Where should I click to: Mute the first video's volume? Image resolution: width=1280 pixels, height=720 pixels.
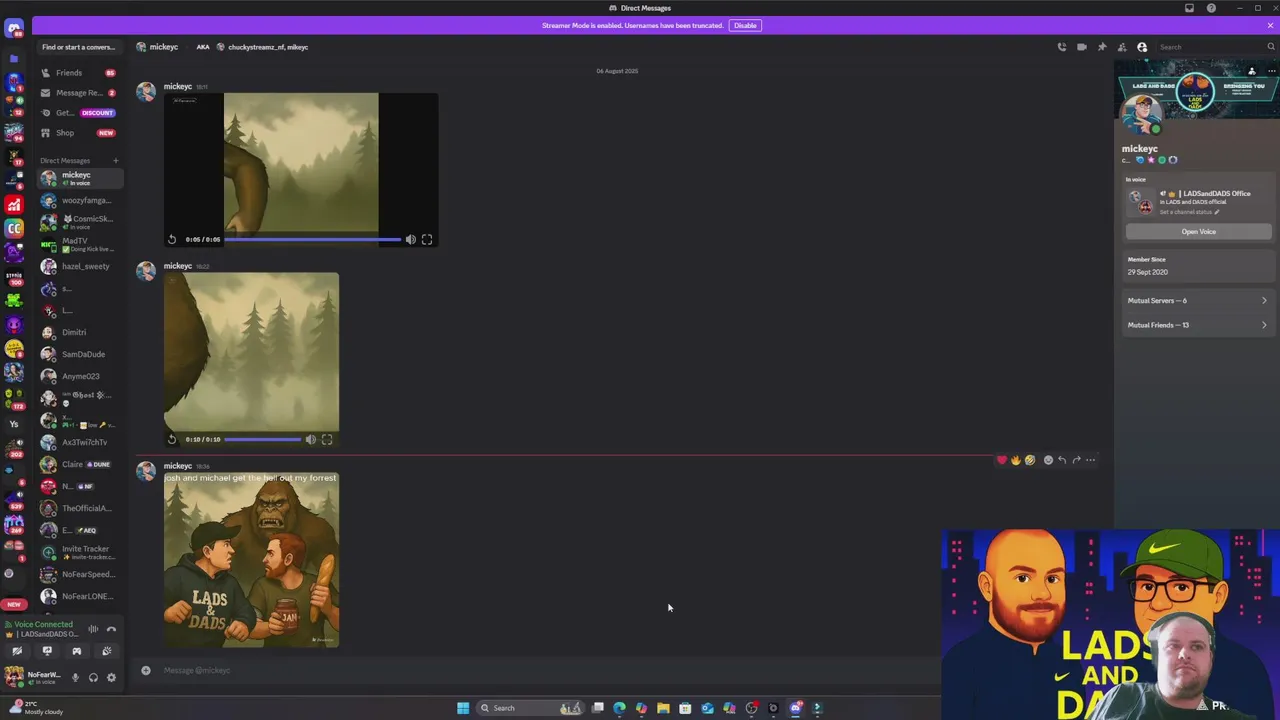[x=410, y=239]
